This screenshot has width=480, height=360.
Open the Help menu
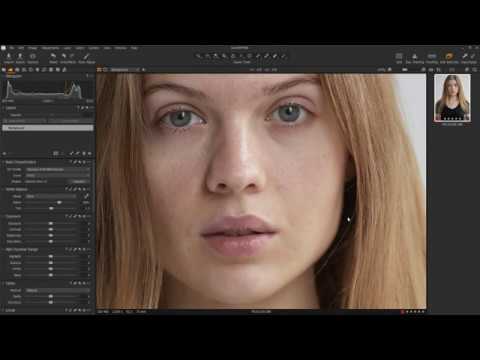134,48
